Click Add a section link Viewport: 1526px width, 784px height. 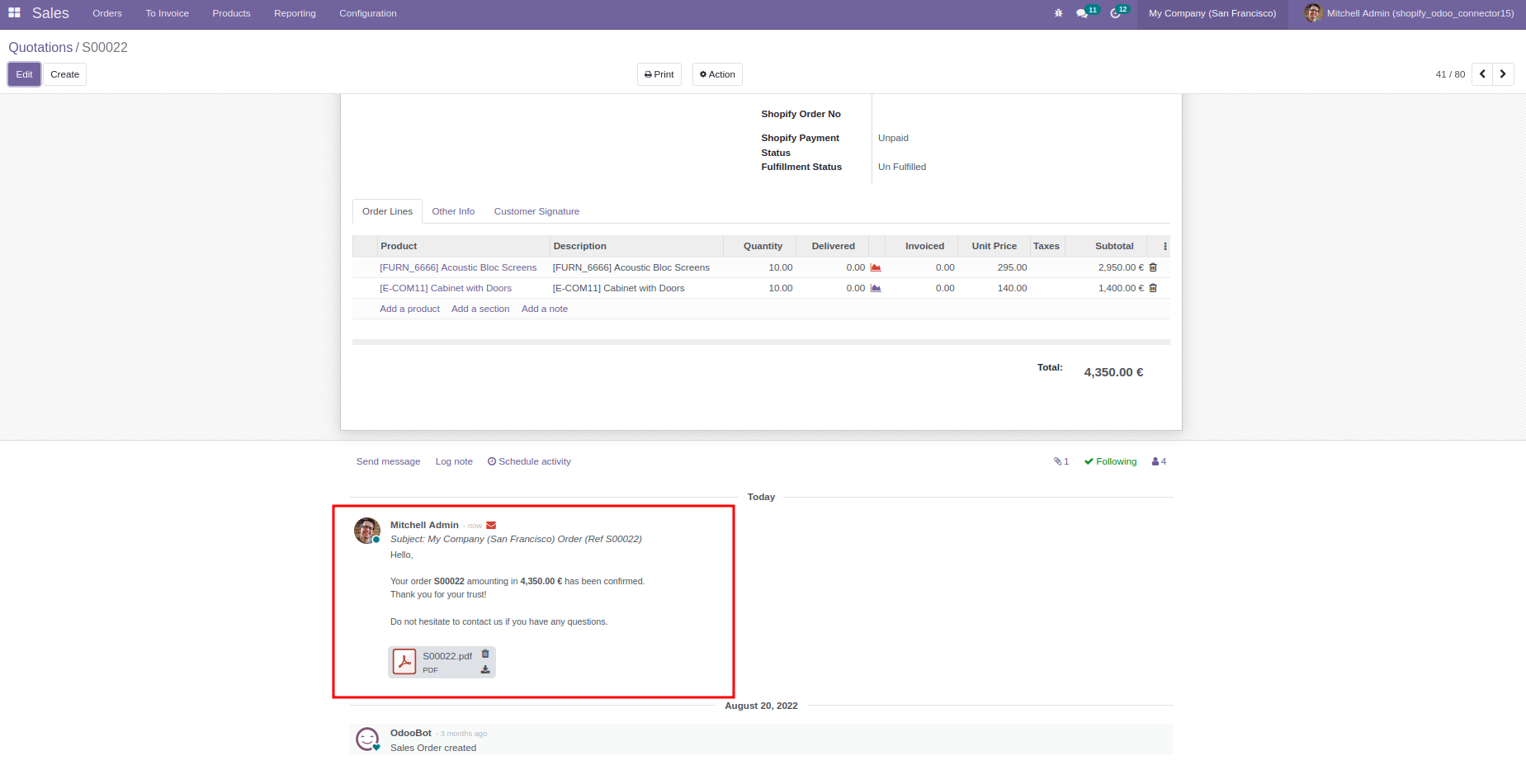480,309
